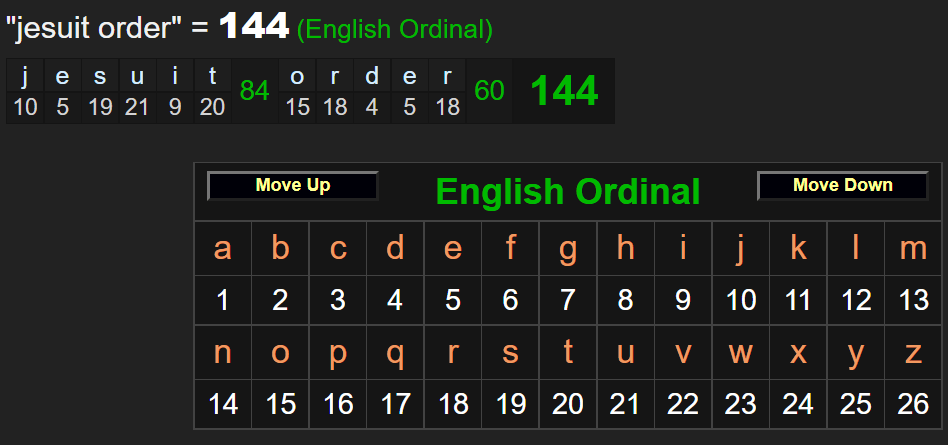Click value 13 in the cipher chart
Viewport: 948px width, 445px height.
pos(913,299)
